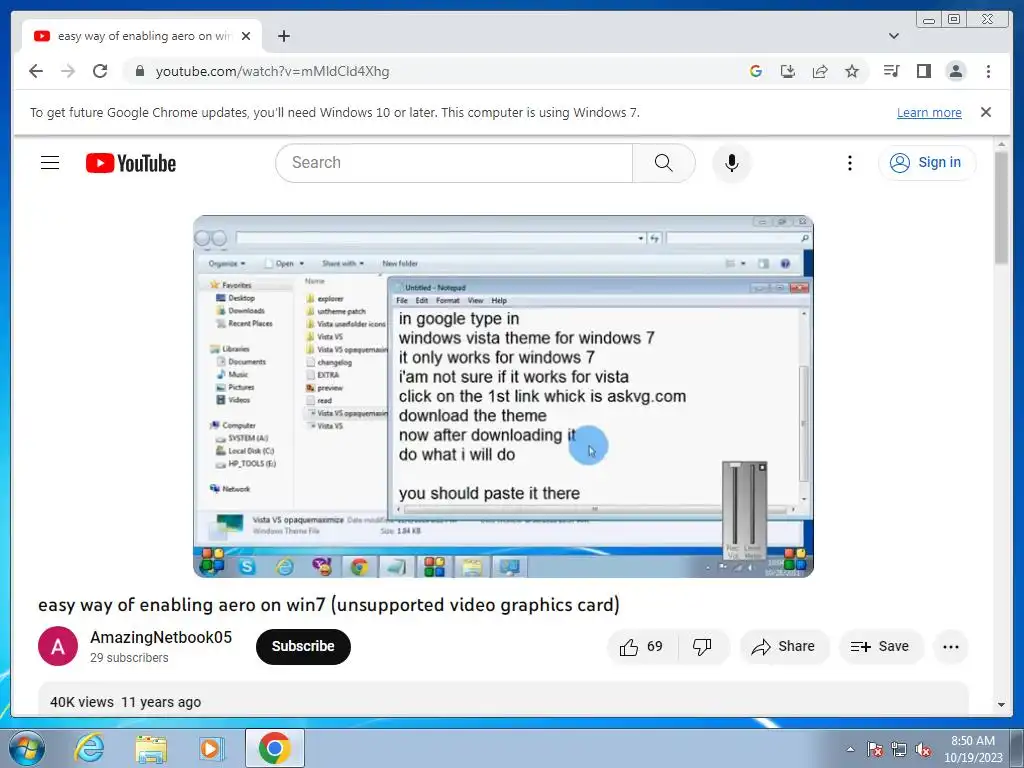Open YouTube settings three-dot menu
This screenshot has height=768, width=1024.
pyautogui.click(x=849, y=163)
